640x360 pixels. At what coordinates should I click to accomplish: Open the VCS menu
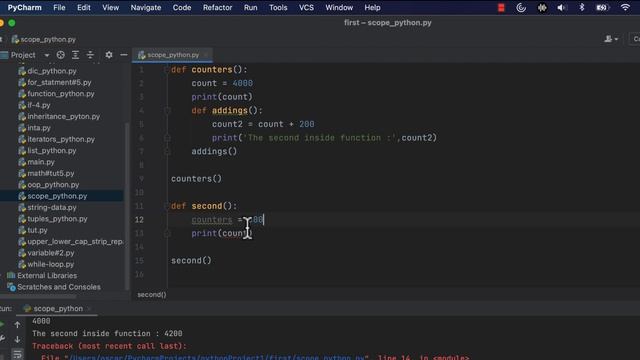tap(306, 7)
